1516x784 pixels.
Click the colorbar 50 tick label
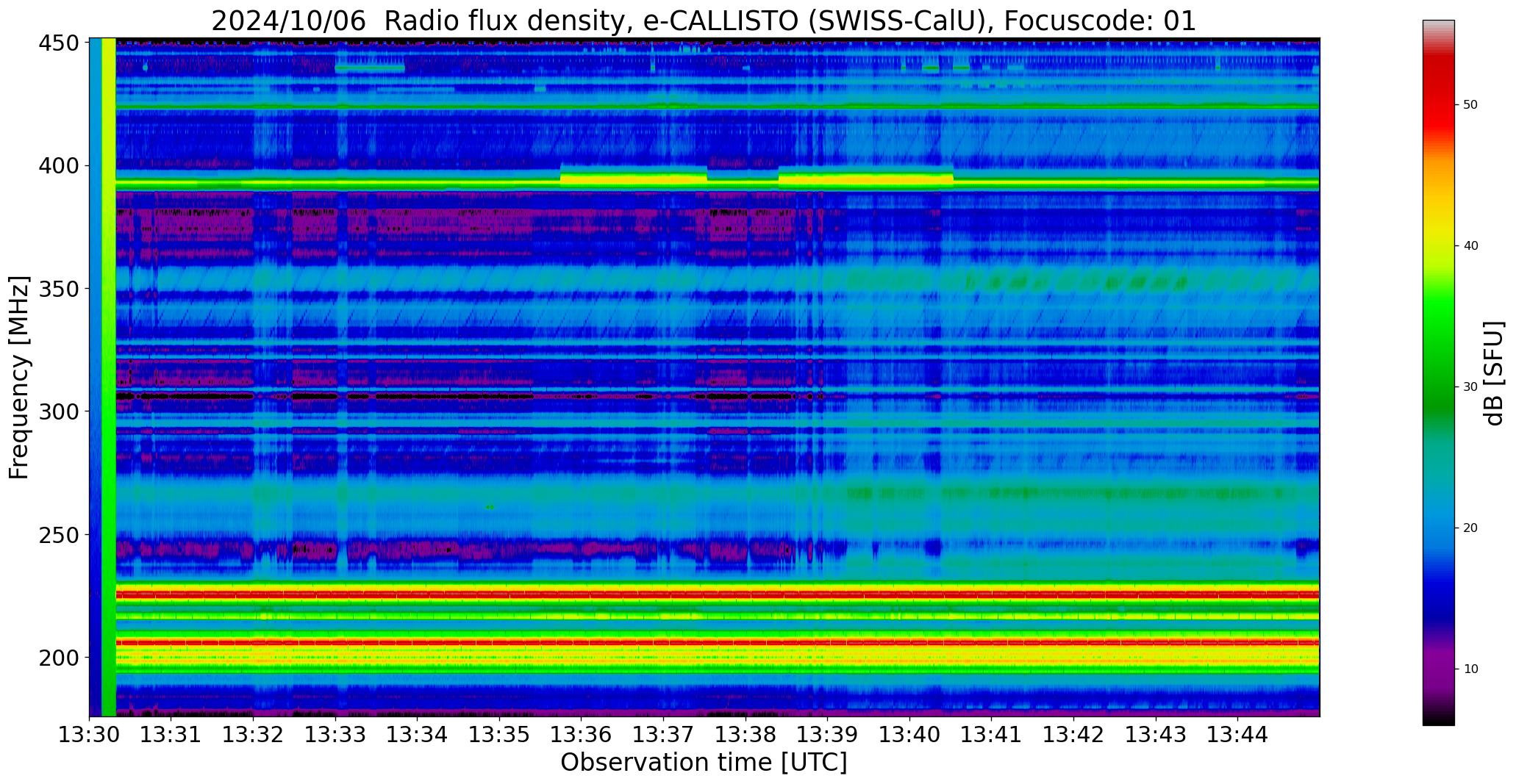coord(1470,105)
